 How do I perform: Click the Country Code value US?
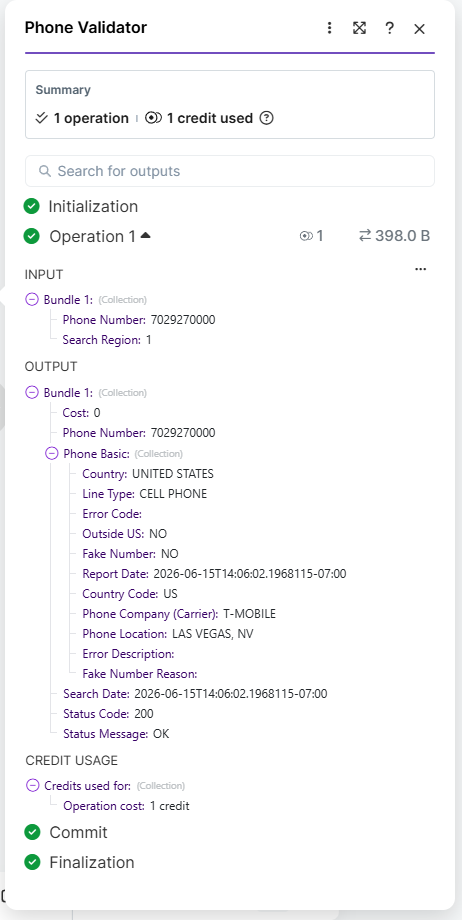coord(170,594)
